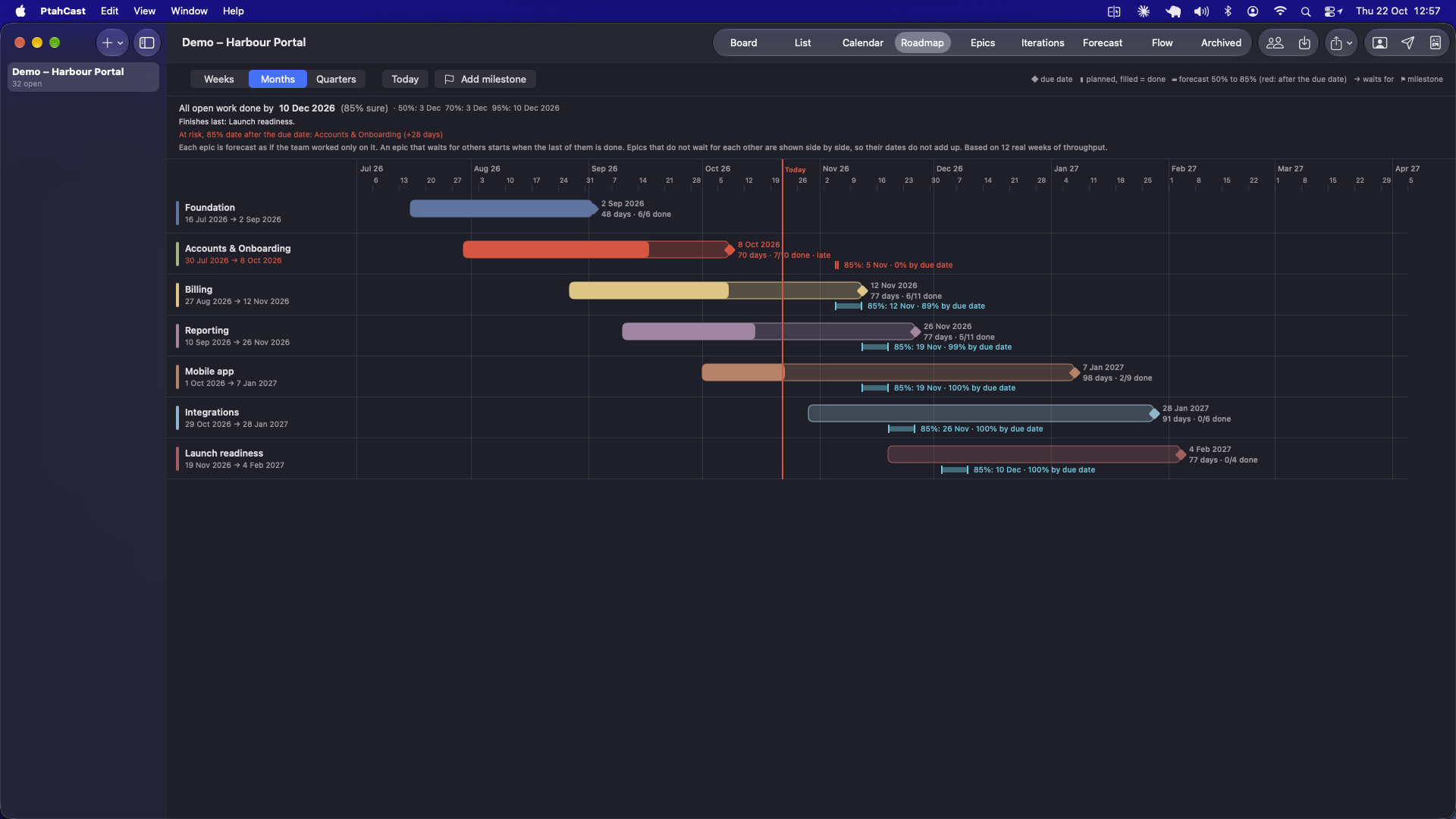
Task: Click the paper plane send icon
Action: click(x=1408, y=43)
